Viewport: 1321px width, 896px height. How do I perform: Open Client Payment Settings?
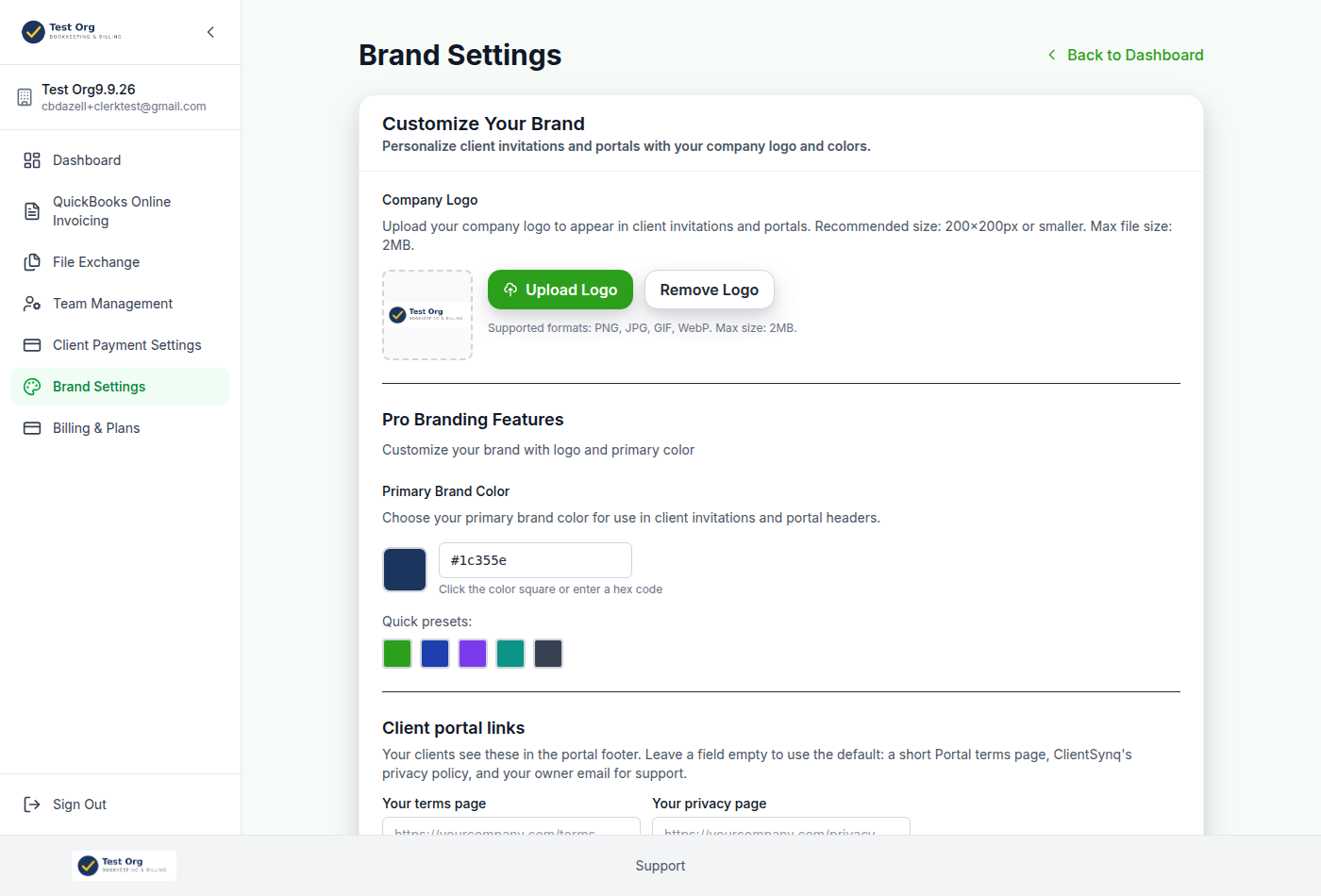120,345
